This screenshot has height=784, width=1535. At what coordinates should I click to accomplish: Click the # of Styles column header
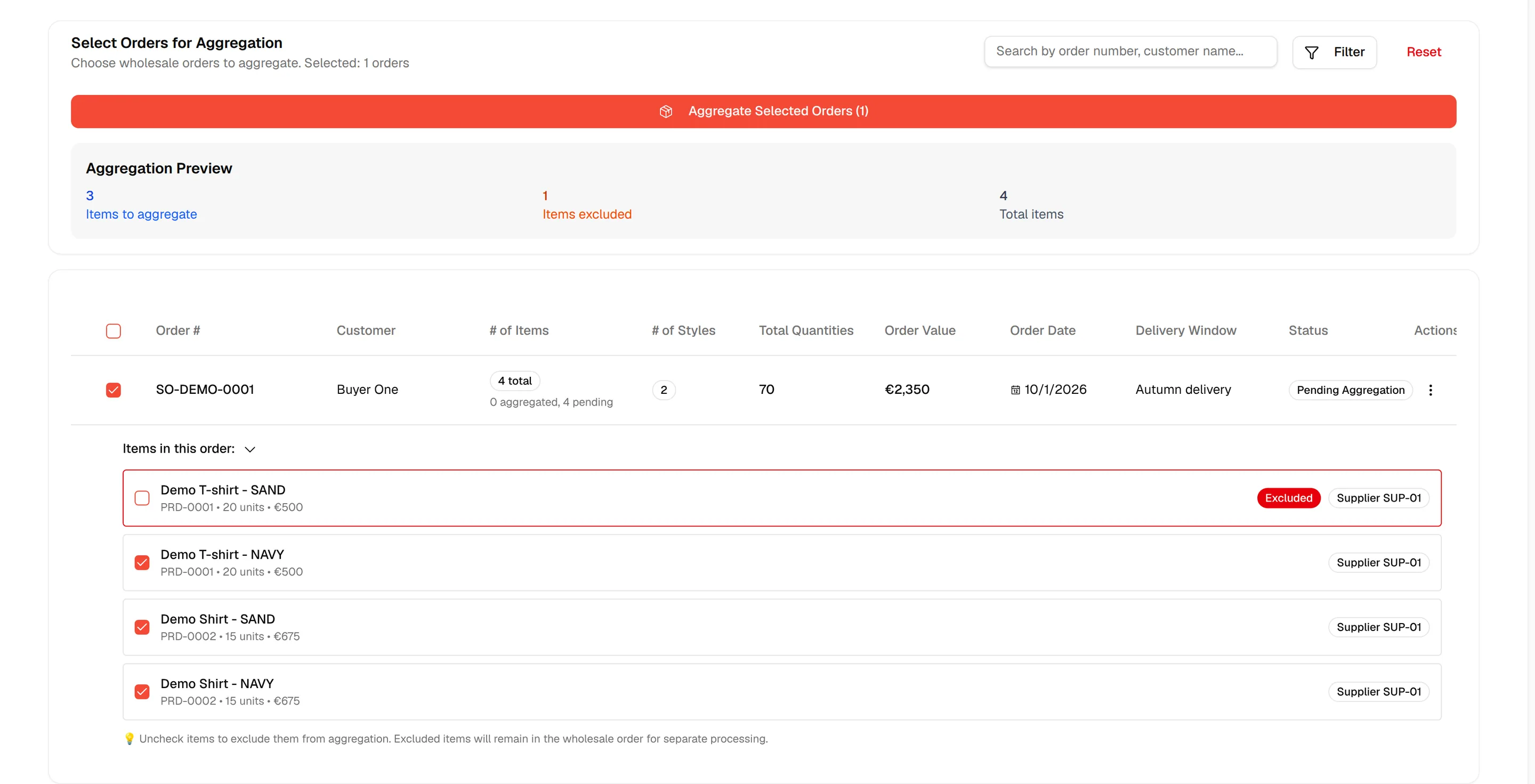[683, 330]
